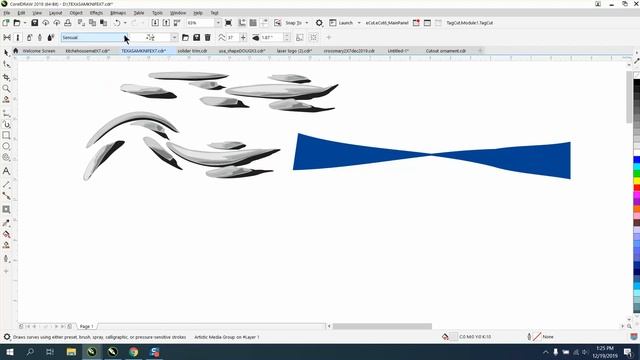This screenshot has width=640, height=360.
Task: Open the zoom level dropdown
Action: (x=218, y=23)
